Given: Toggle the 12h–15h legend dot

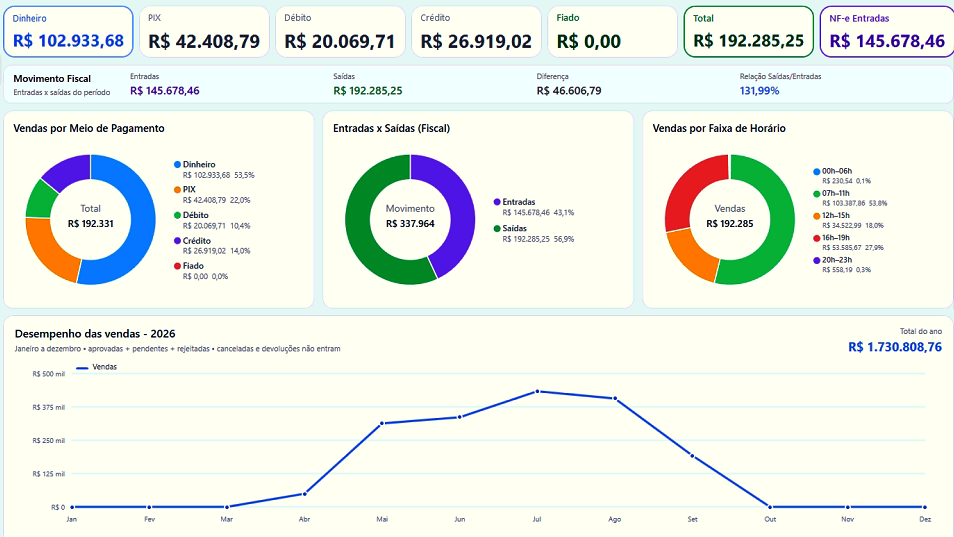Looking at the screenshot, I should point(816,216).
